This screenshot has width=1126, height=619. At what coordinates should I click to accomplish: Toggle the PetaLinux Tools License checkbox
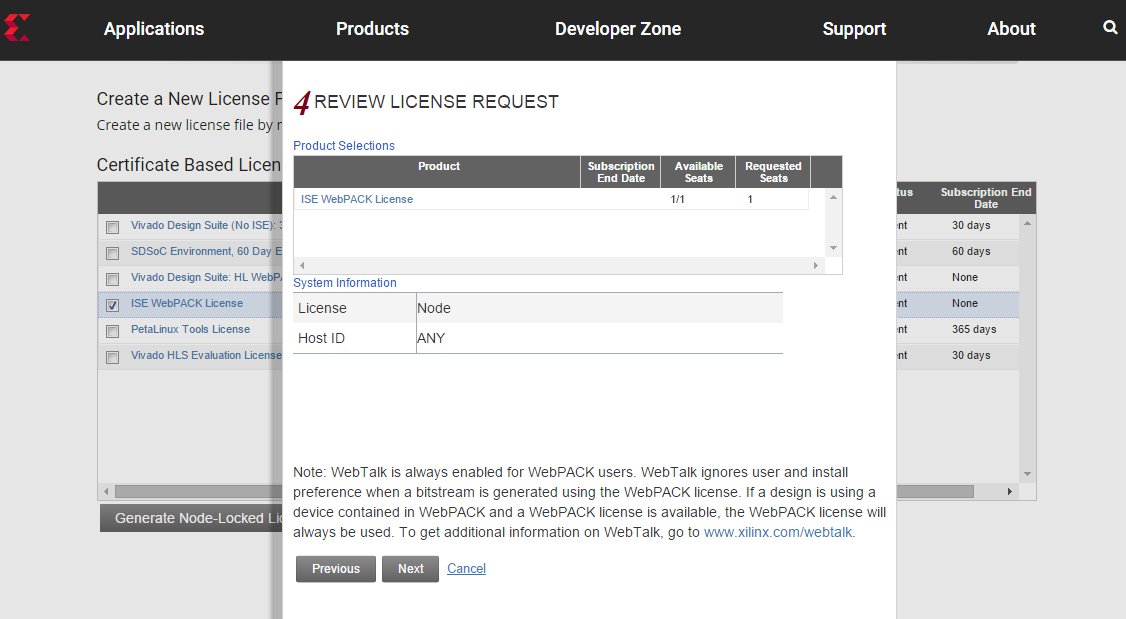click(113, 331)
